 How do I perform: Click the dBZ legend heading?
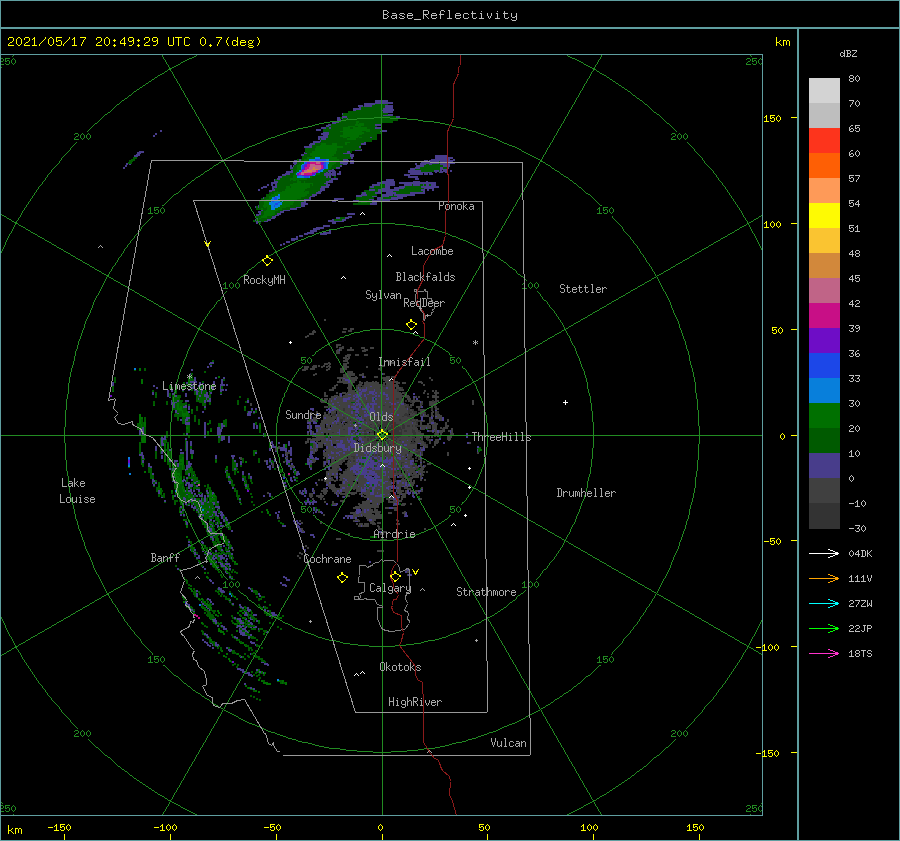coord(848,54)
